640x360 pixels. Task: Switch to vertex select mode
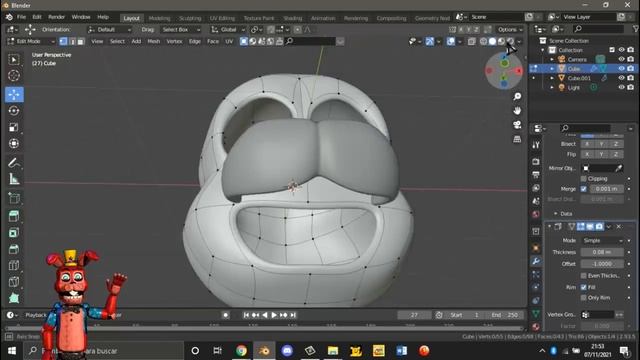tap(63, 41)
